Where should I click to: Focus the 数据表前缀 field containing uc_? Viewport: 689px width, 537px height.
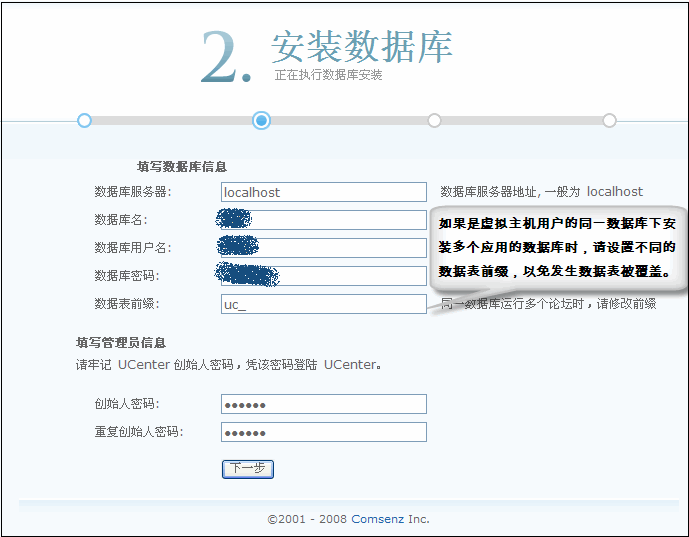pos(323,304)
